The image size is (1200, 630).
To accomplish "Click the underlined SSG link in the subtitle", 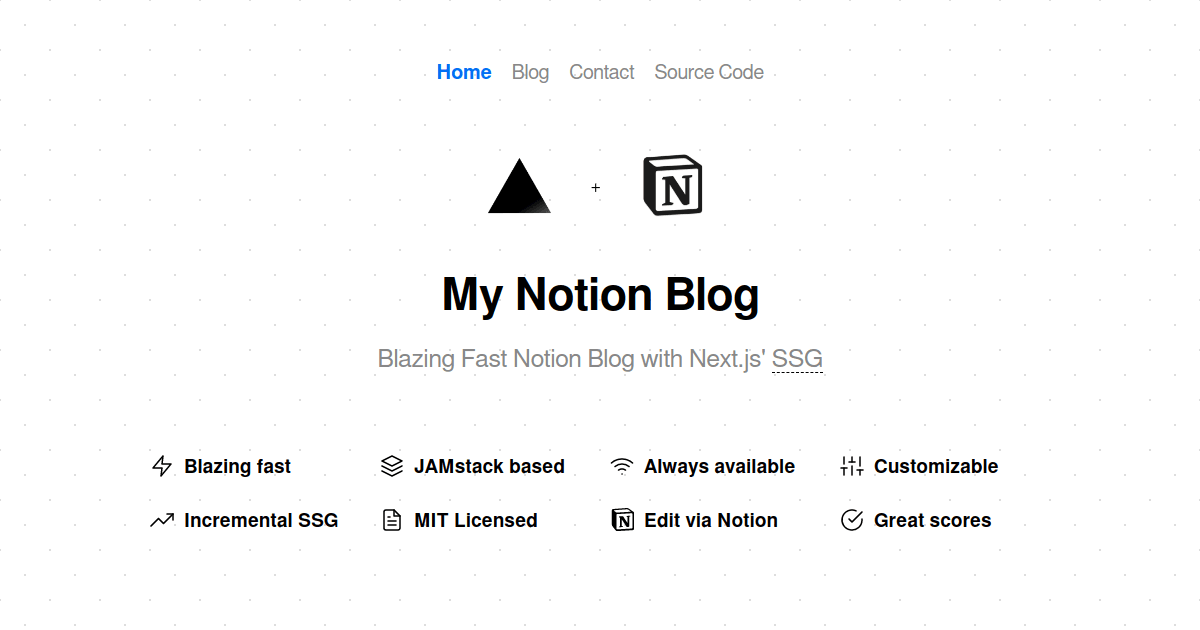I will [797, 358].
